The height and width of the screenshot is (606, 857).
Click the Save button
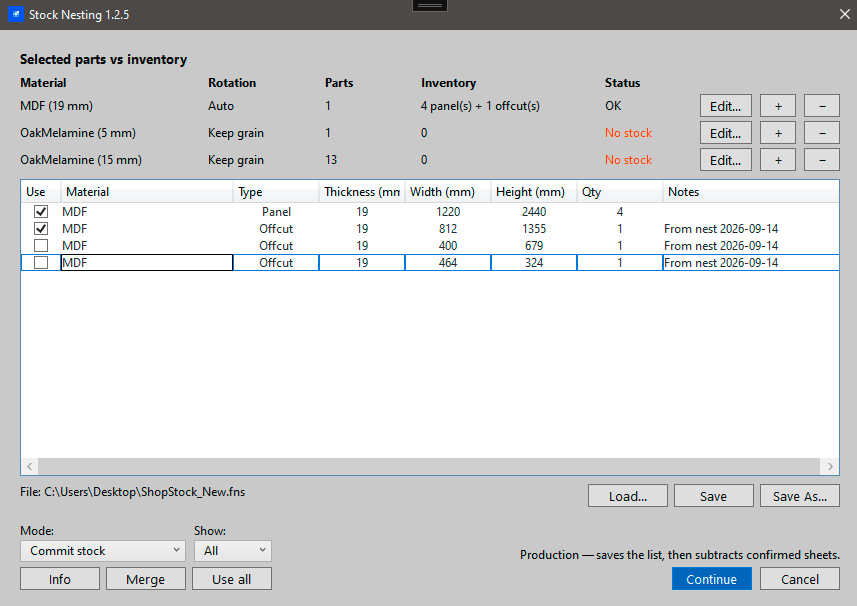pyautogui.click(x=713, y=496)
